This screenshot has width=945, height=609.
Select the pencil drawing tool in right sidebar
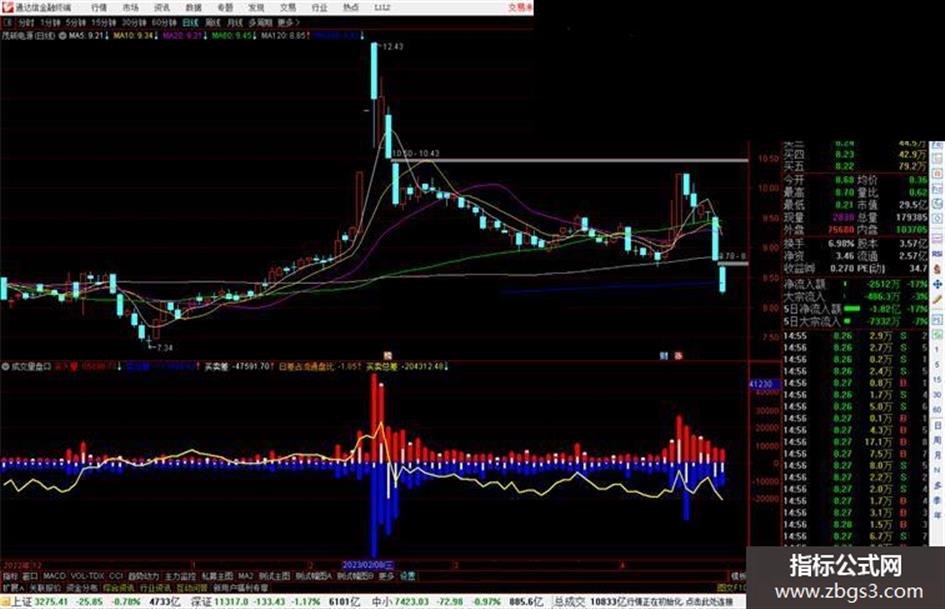pyautogui.click(x=937, y=298)
